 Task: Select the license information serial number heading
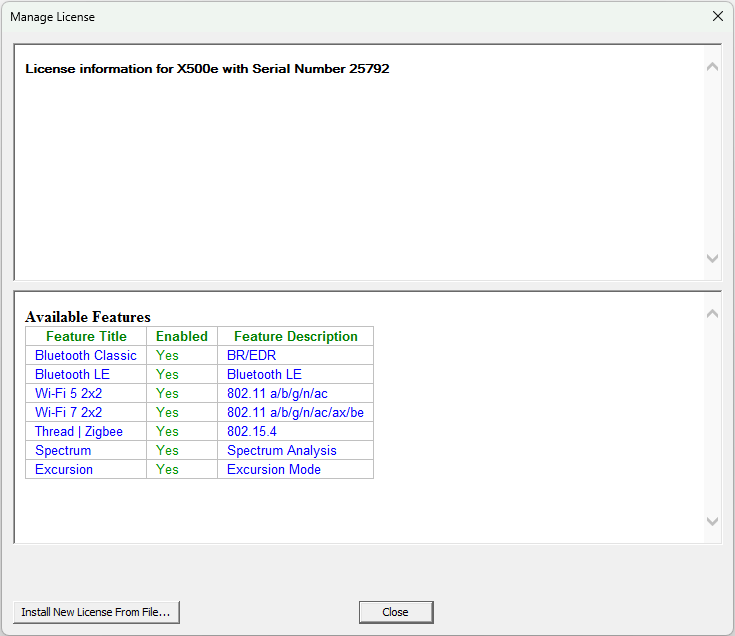coord(207,69)
